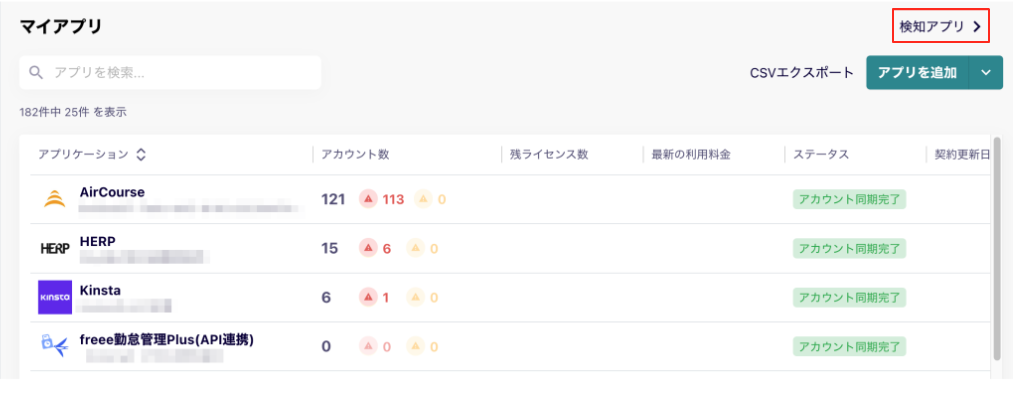Click the yellow warning icon in HERP row
1013x397 pixels.
(x=415, y=248)
